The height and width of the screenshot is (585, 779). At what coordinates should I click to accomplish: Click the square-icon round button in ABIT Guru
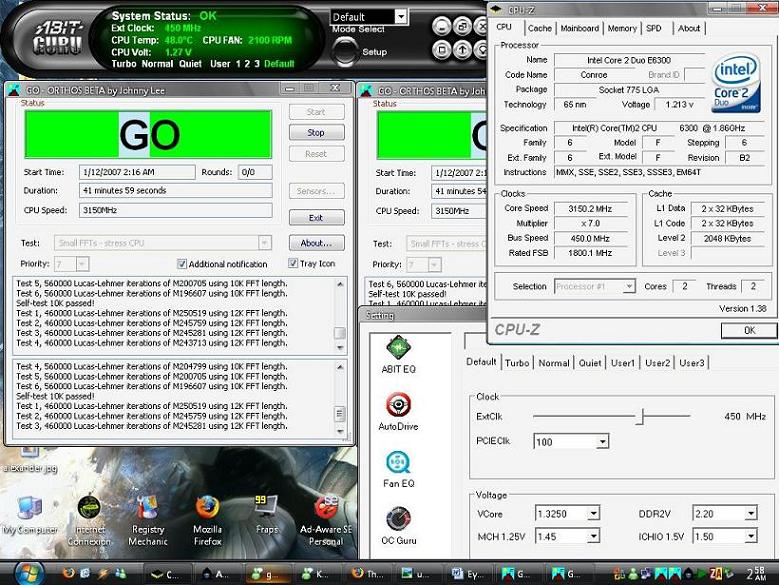click(442, 50)
